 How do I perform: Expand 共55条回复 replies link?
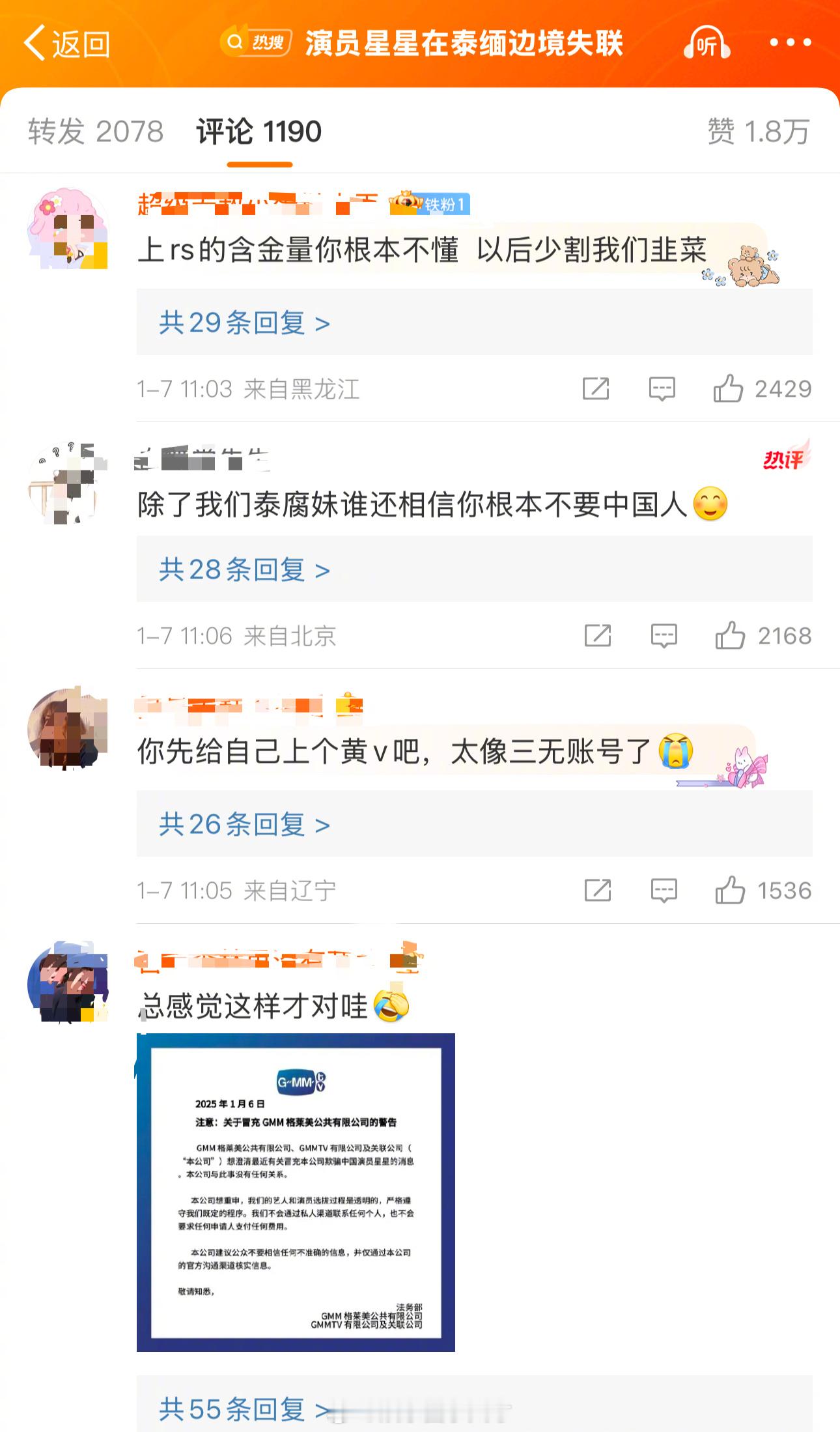pyautogui.click(x=245, y=1409)
